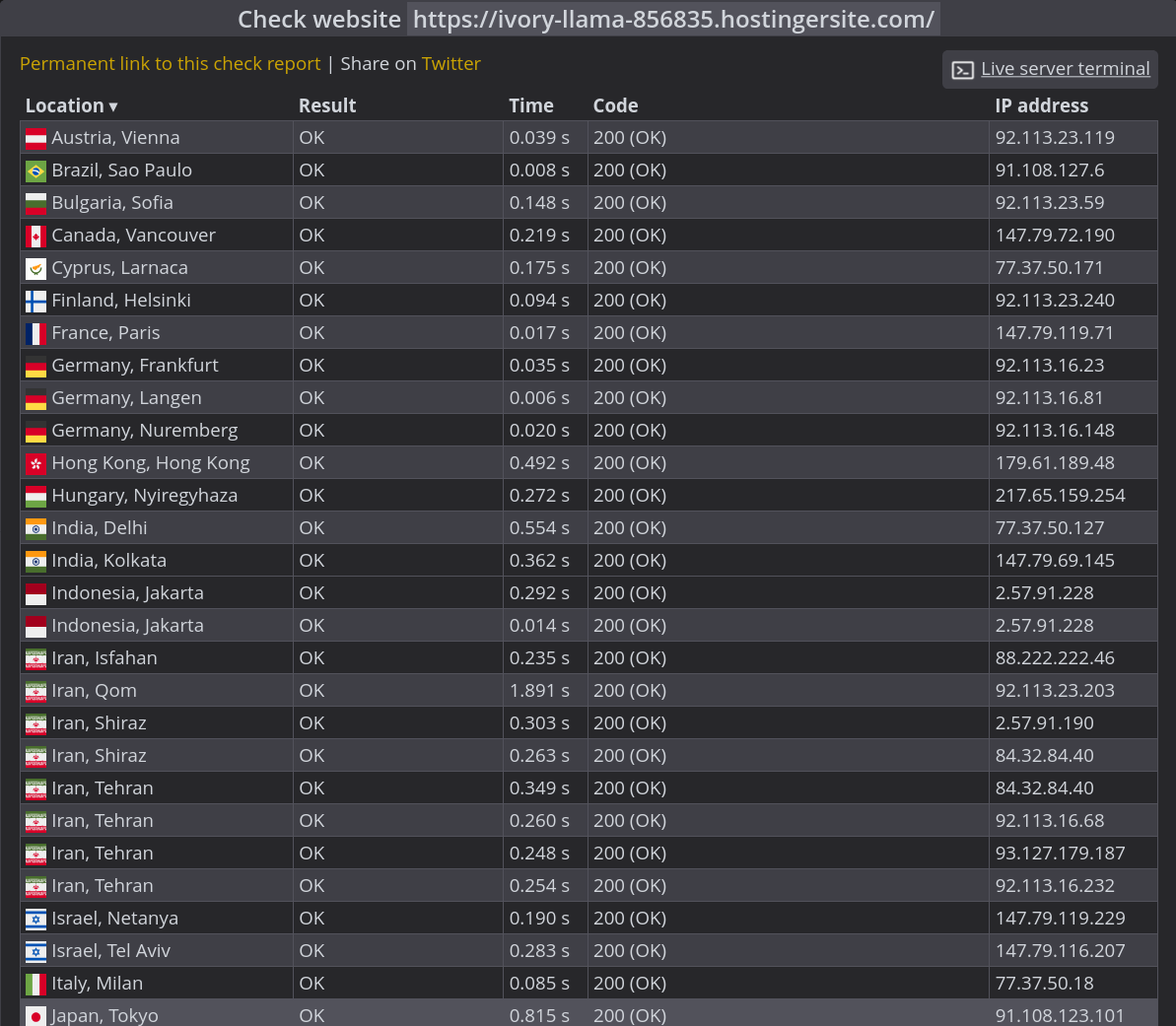Click the 0.006 s time value
1176x1026 pixels.
click(539, 398)
